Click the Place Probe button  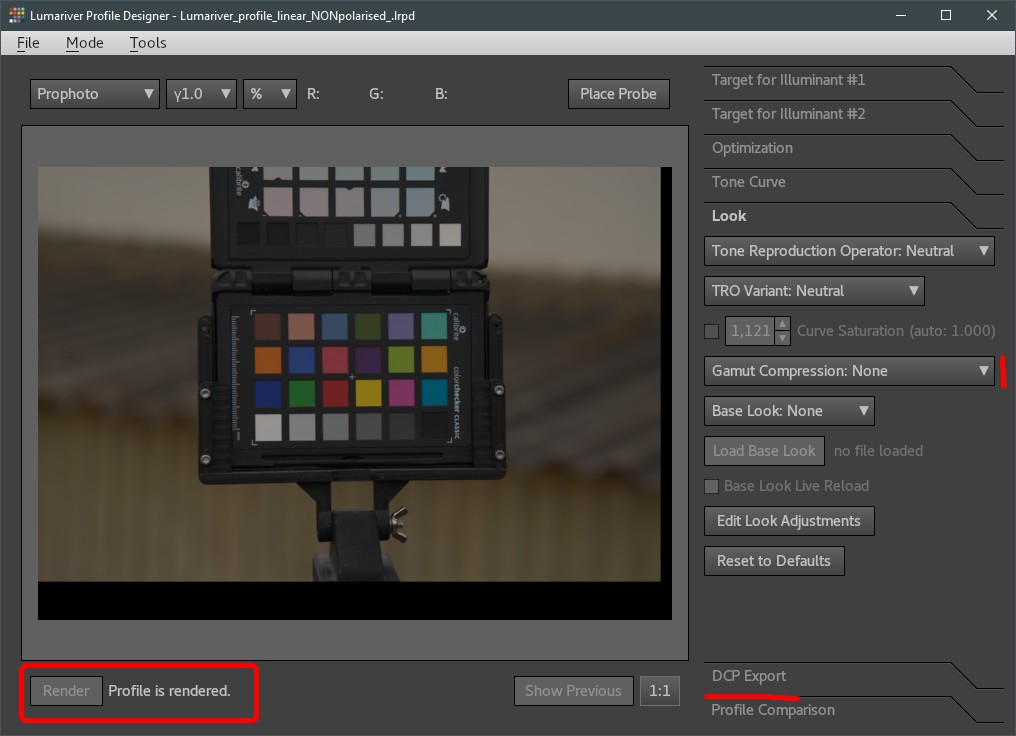click(618, 94)
